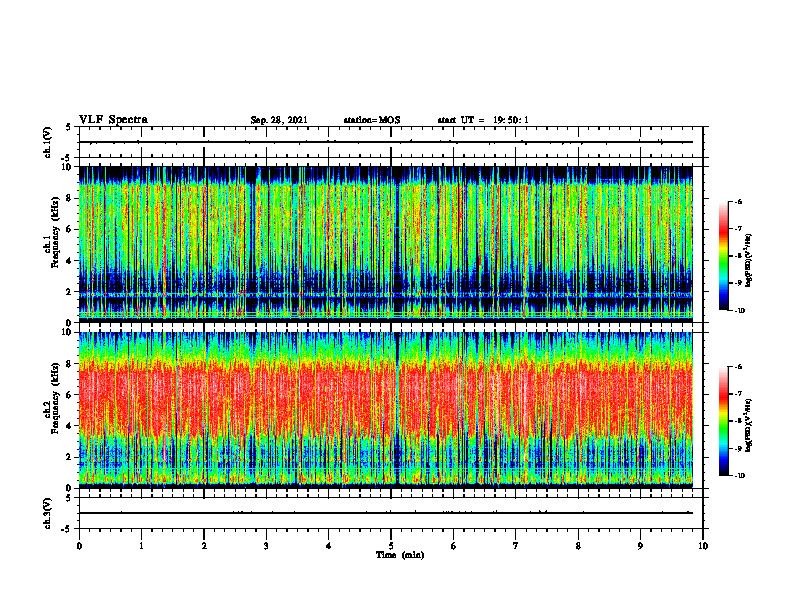Click the time axis tick label "0"
This screenshot has height=612, width=792.
pos(79,546)
